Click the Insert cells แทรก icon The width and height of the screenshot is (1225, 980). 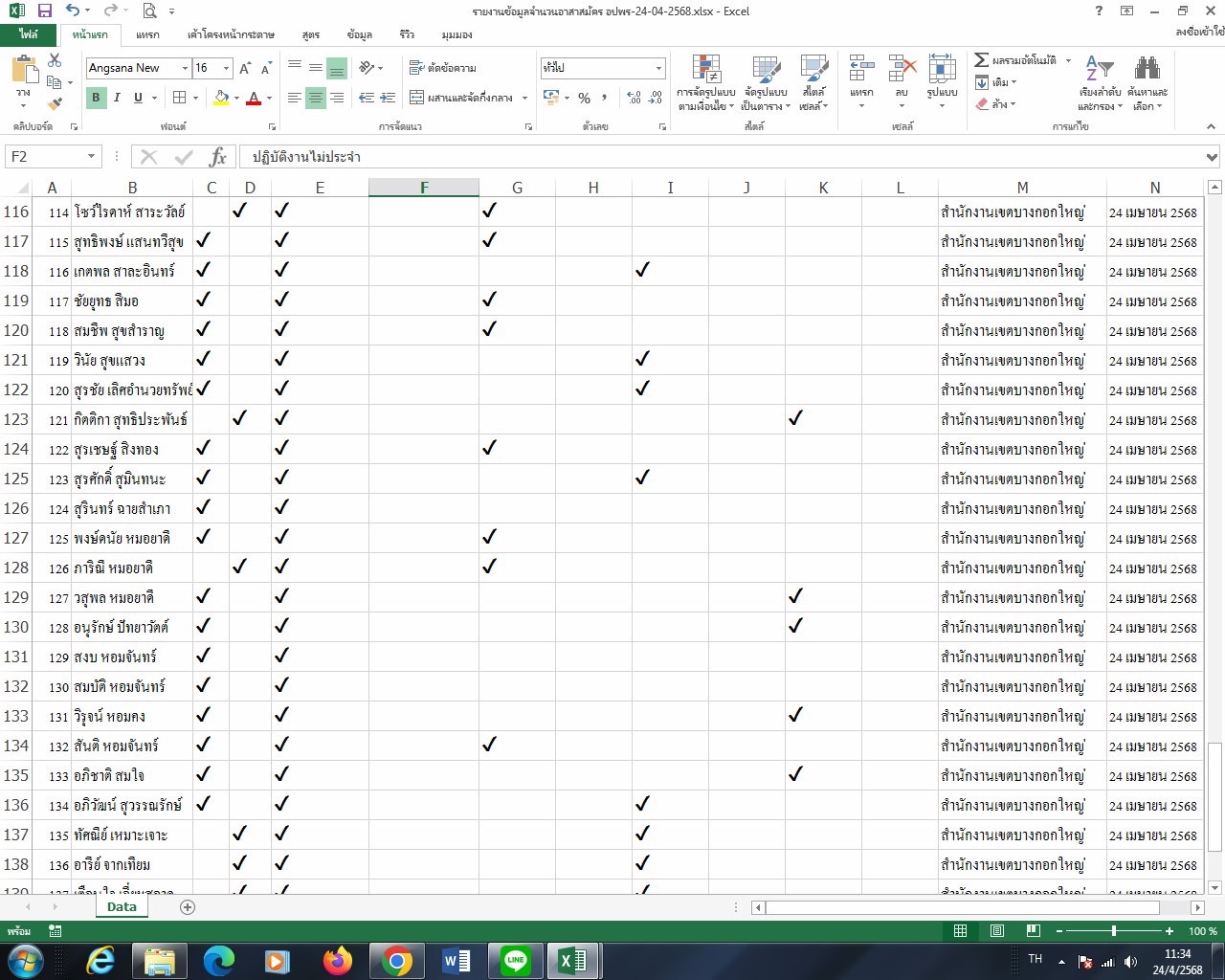pyautogui.click(x=861, y=70)
